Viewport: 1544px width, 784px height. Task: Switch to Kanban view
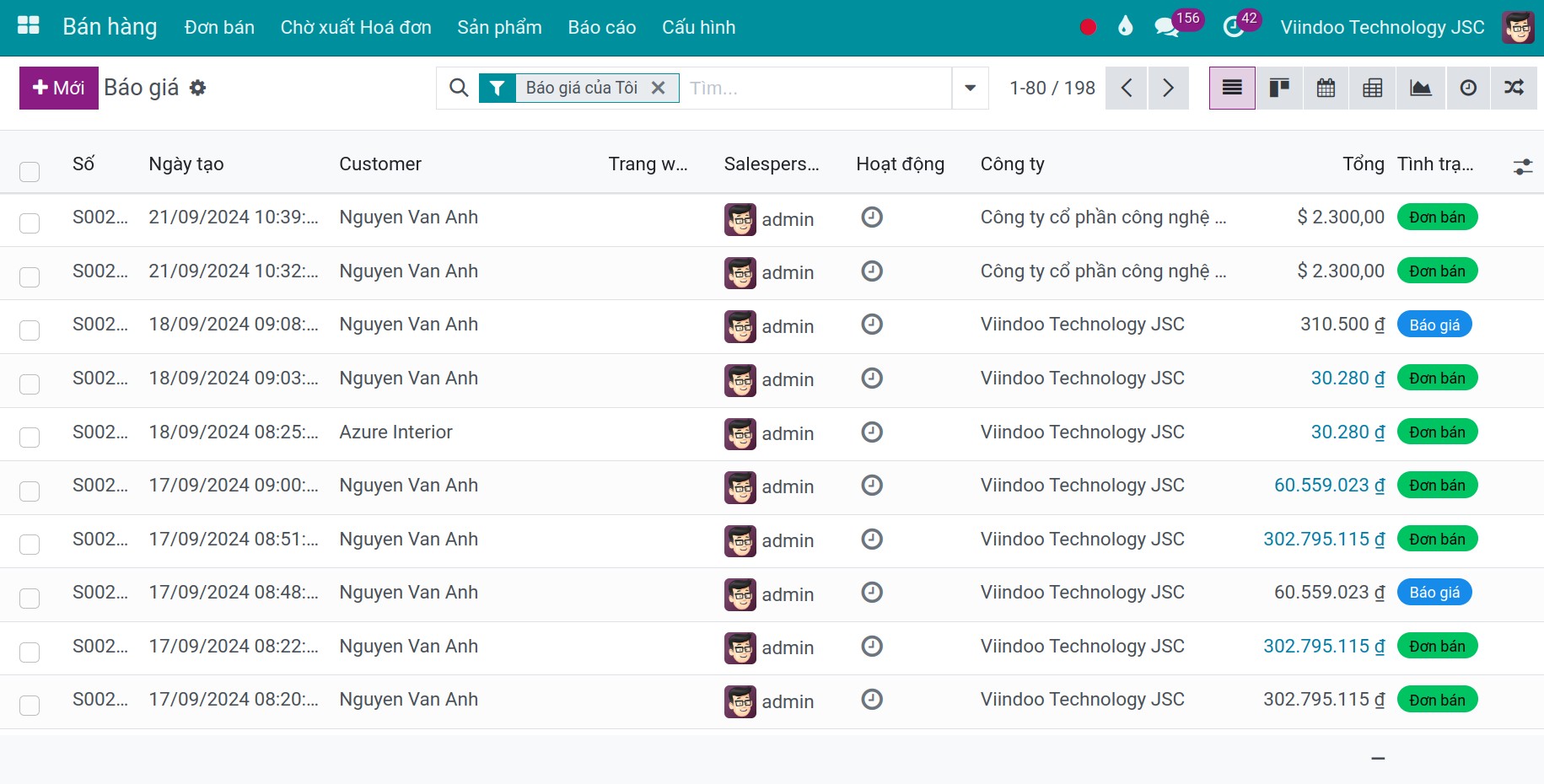[x=1279, y=88]
